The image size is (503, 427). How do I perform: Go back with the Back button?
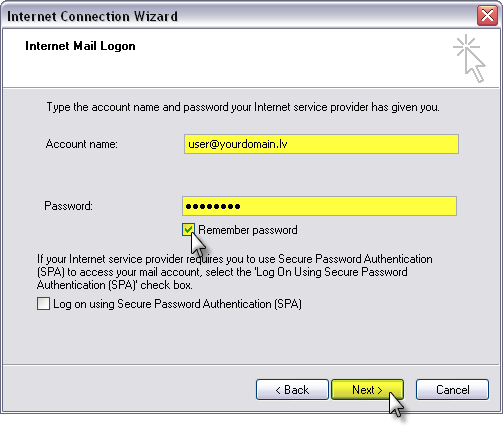pyautogui.click(x=292, y=389)
